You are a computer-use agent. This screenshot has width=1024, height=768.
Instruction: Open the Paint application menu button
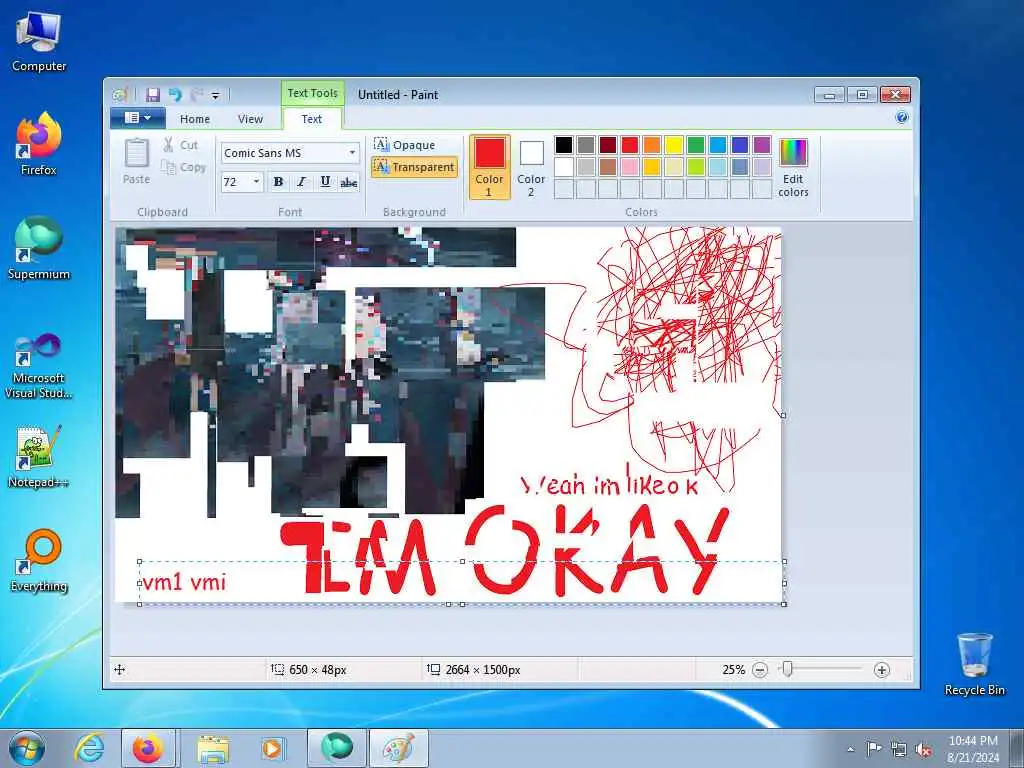pyautogui.click(x=137, y=118)
